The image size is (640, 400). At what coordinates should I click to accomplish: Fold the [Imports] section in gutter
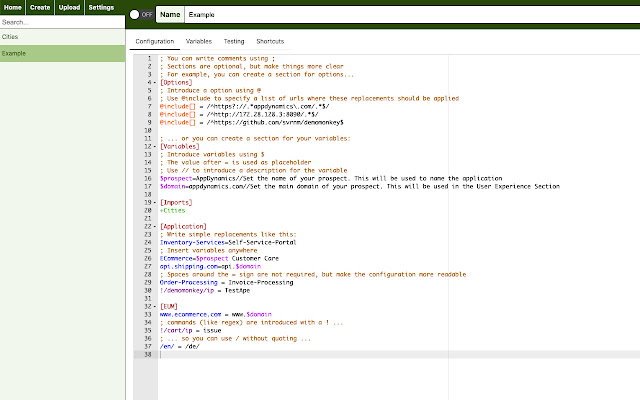[x=153, y=202]
